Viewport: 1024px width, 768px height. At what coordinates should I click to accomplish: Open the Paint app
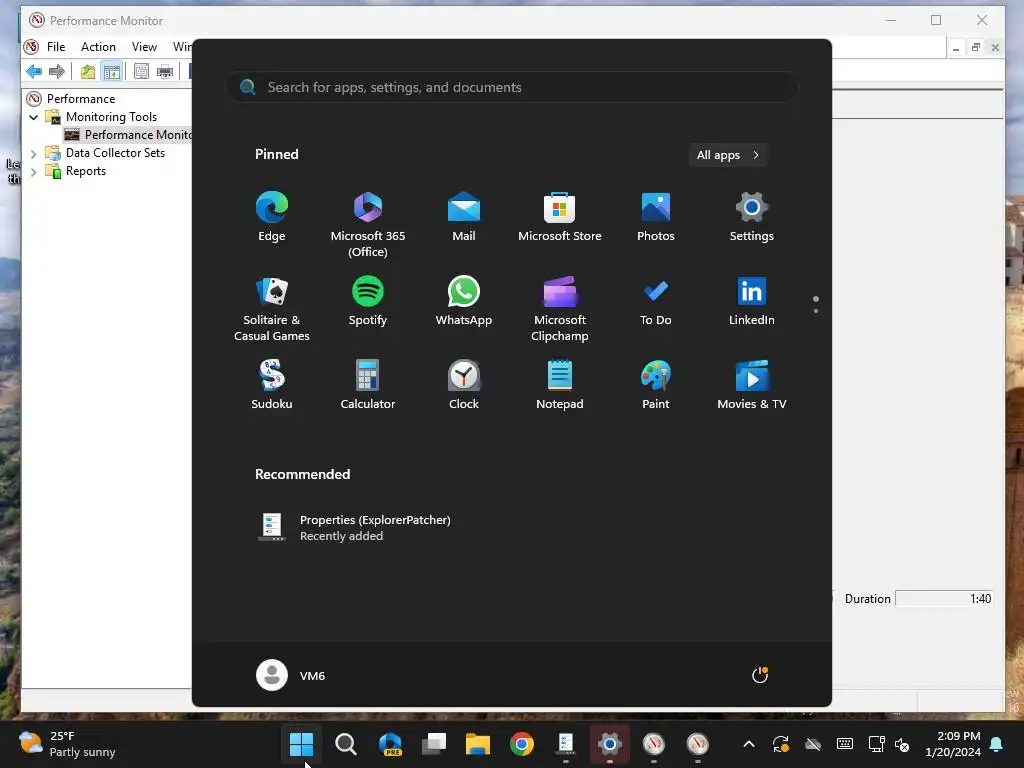[x=656, y=385]
